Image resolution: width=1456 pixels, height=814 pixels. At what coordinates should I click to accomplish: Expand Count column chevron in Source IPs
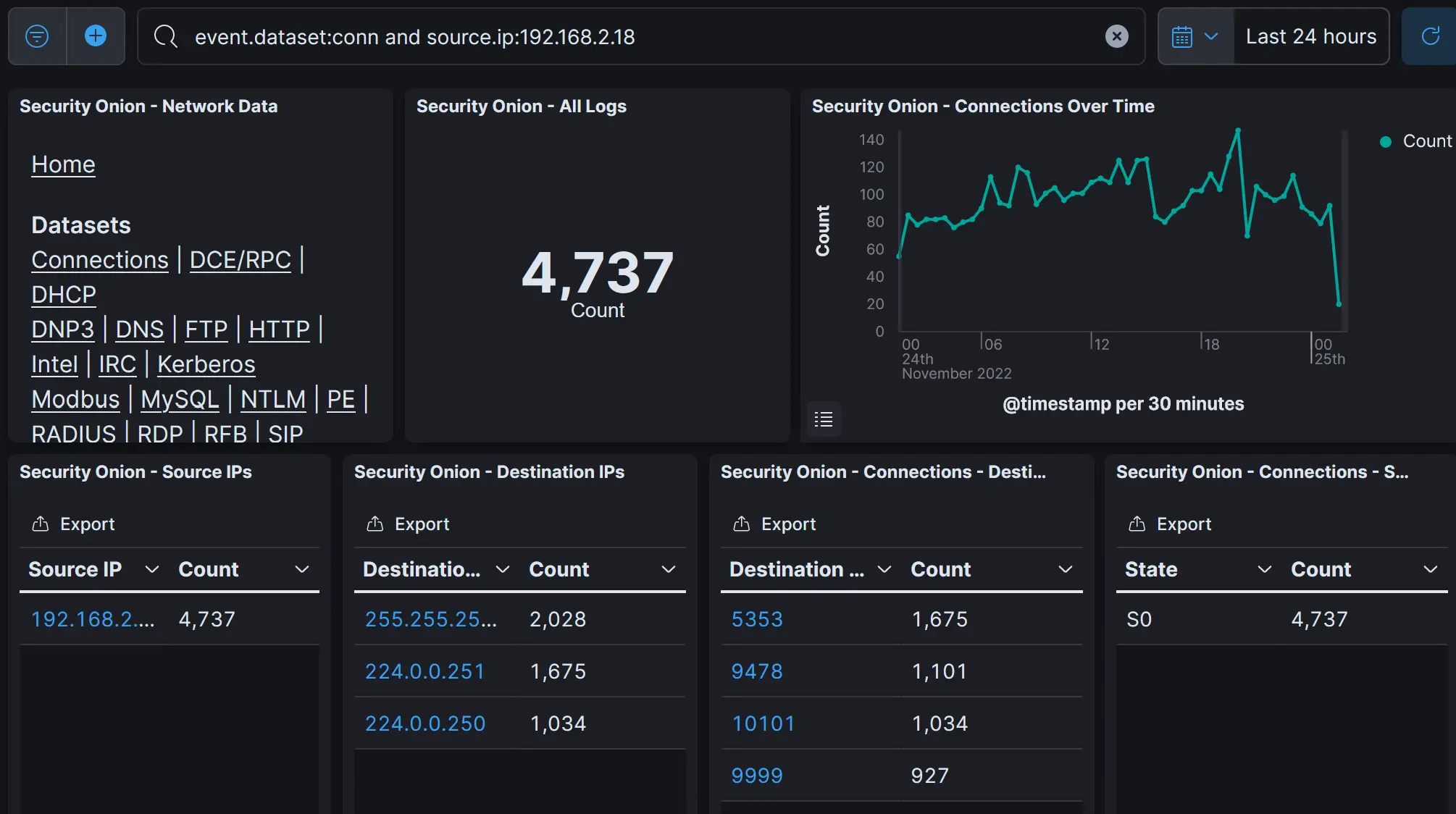(302, 569)
